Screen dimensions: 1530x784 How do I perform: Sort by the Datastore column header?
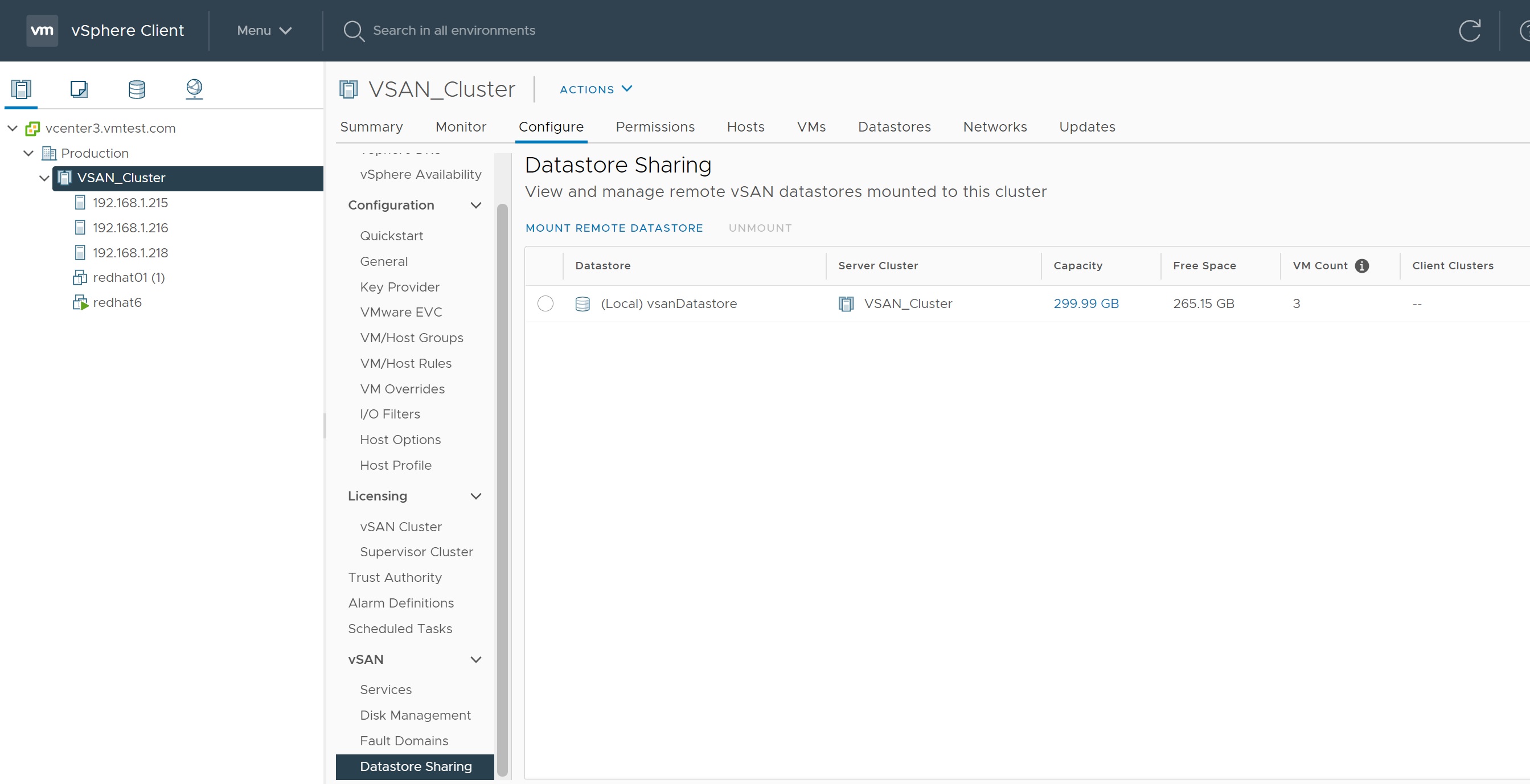point(602,265)
